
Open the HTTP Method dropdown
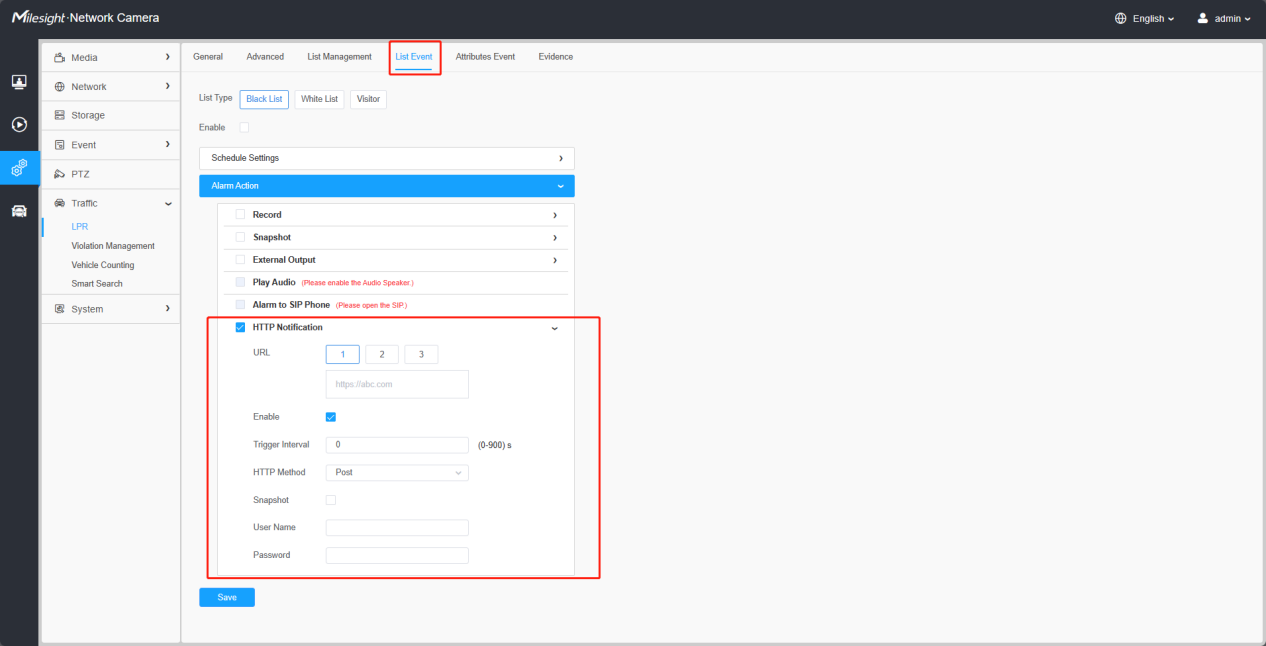(x=397, y=472)
